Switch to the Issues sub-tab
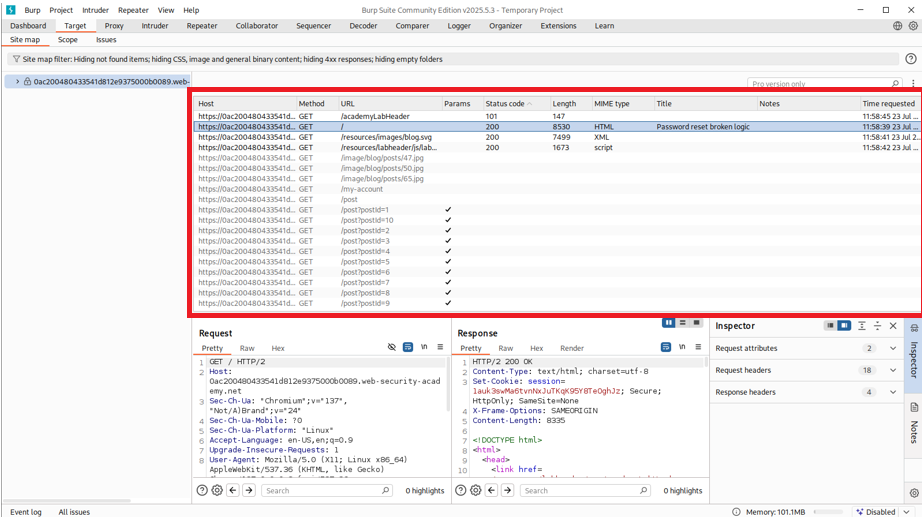 [106, 40]
